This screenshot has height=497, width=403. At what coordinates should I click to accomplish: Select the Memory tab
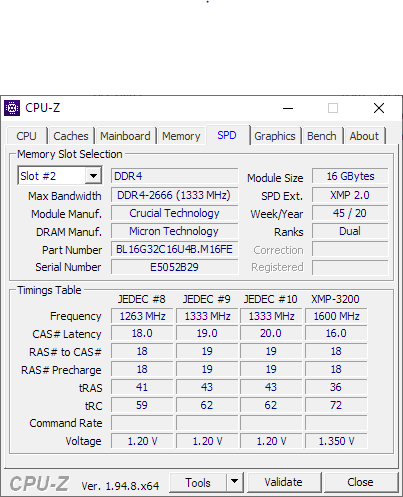[x=181, y=136]
